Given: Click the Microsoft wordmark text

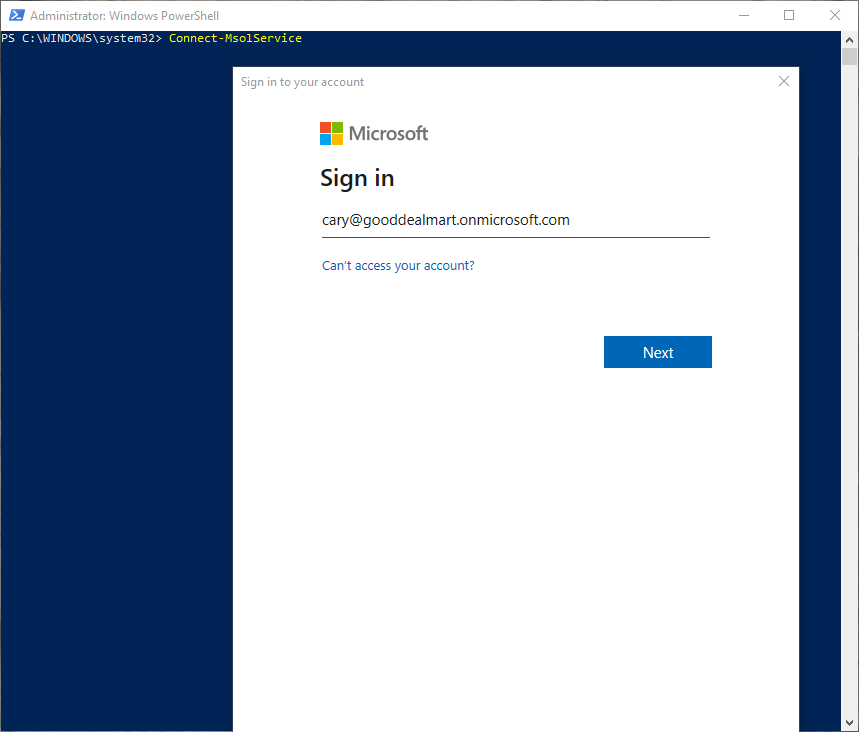Looking at the screenshot, I should pyautogui.click(x=388, y=133).
